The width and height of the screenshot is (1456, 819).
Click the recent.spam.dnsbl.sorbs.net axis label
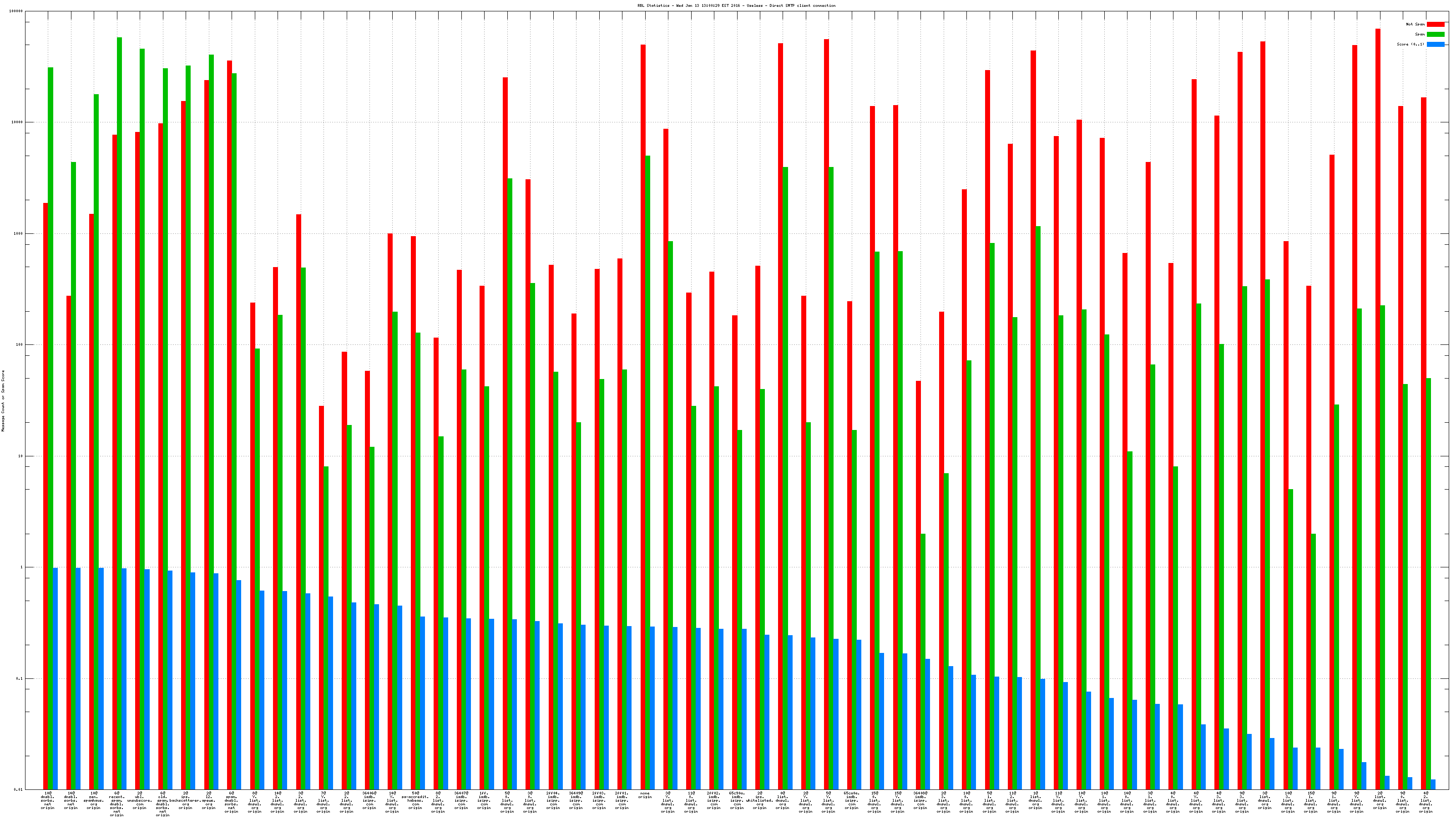116,804
